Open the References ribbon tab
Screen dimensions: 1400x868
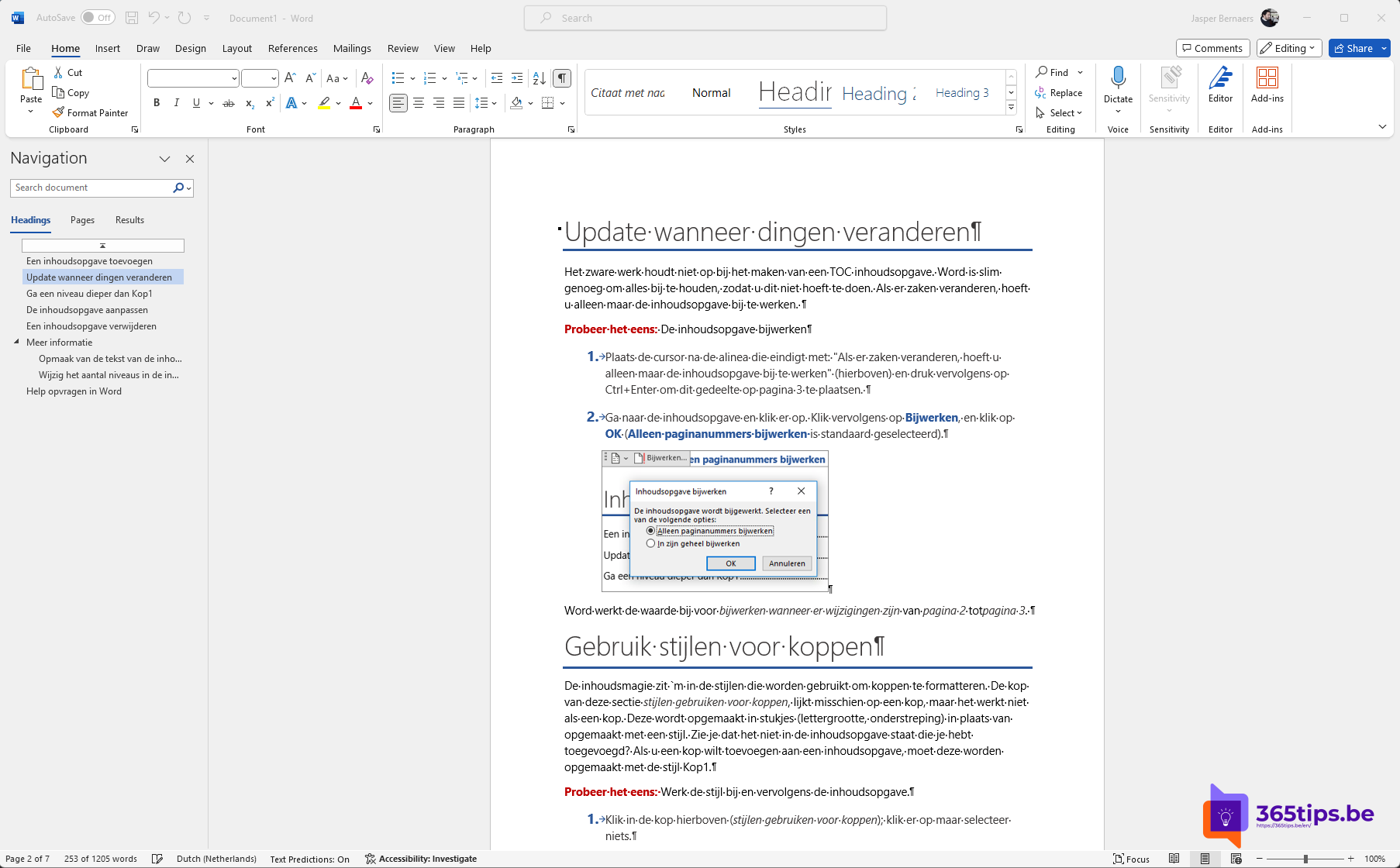292,48
